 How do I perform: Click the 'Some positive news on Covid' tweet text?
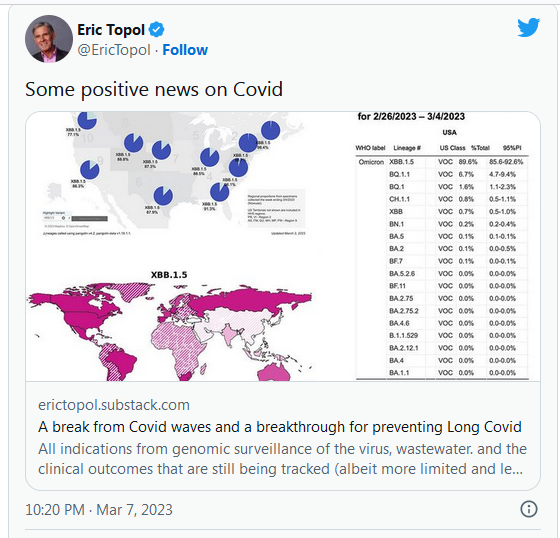(154, 89)
